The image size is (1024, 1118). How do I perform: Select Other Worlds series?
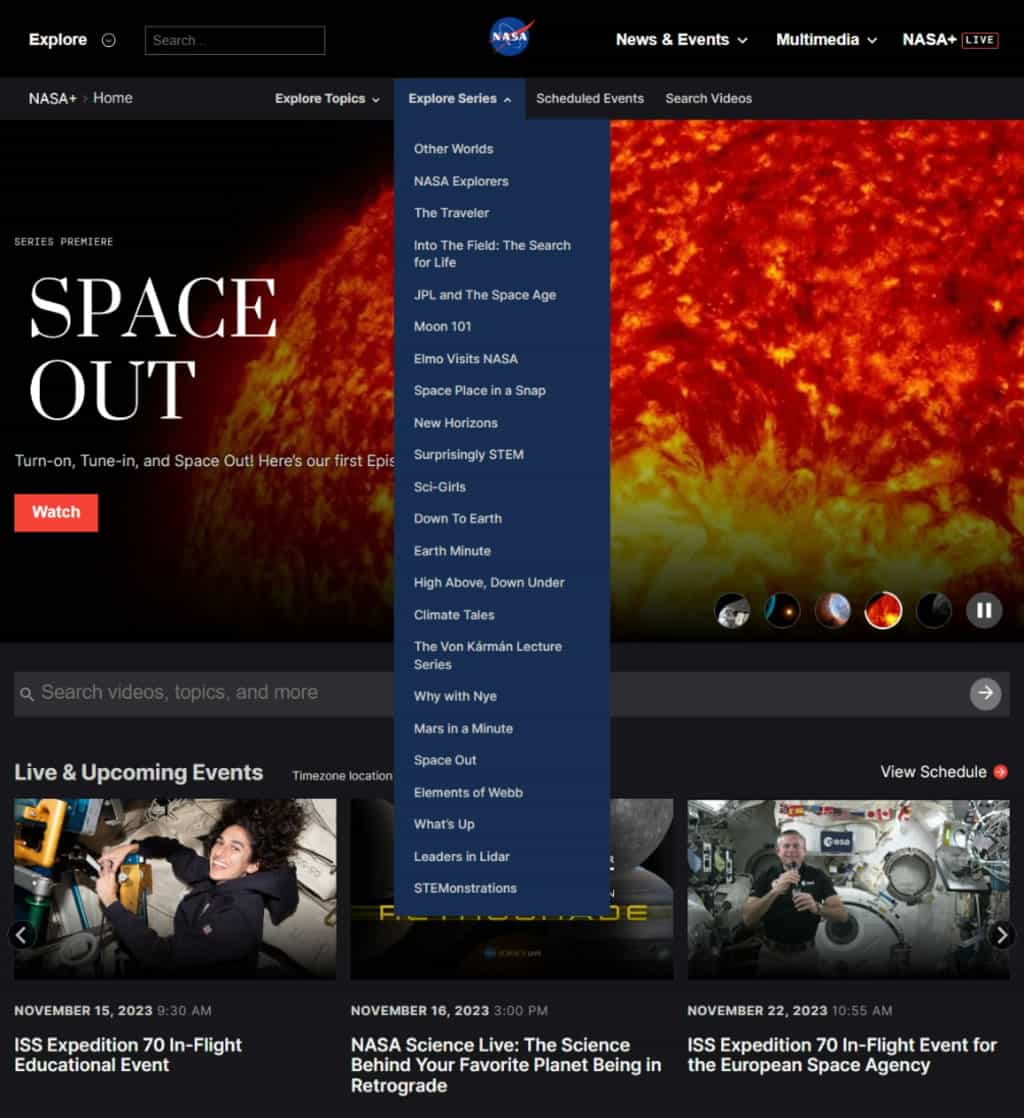[454, 149]
